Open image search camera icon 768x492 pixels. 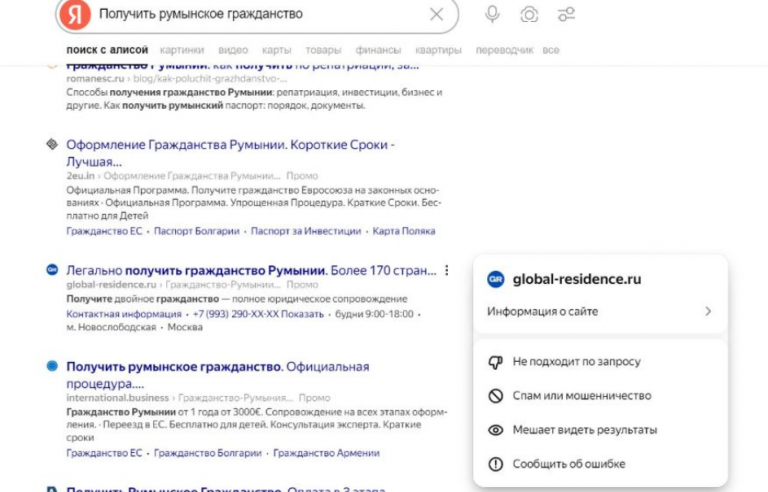[x=529, y=14]
